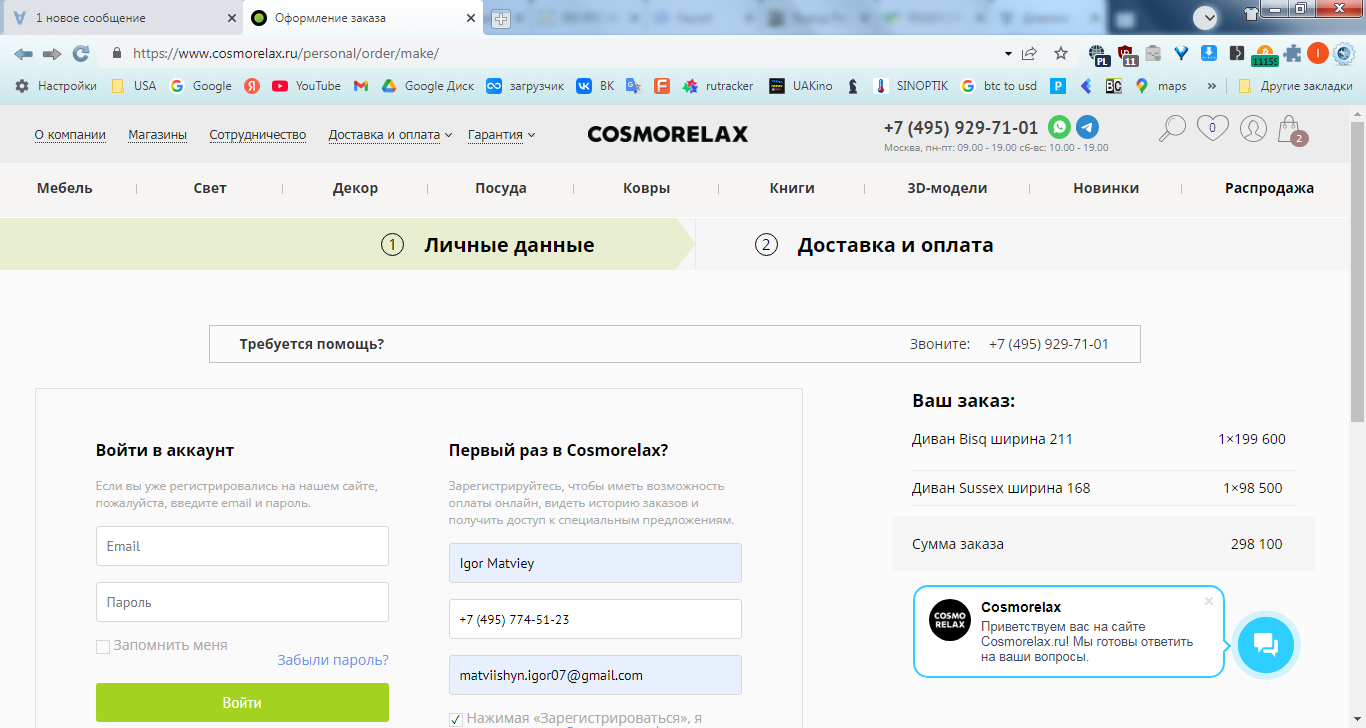Click the Диван Sussex ширина 168 item
The image size is (1366, 728).
(1001, 488)
